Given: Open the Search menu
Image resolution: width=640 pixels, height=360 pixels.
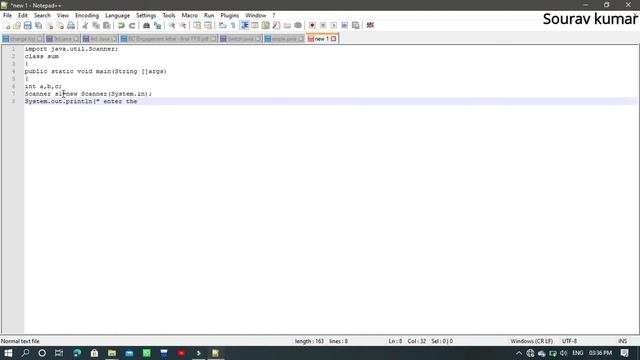Looking at the screenshot, I should (x=42, y=16).
